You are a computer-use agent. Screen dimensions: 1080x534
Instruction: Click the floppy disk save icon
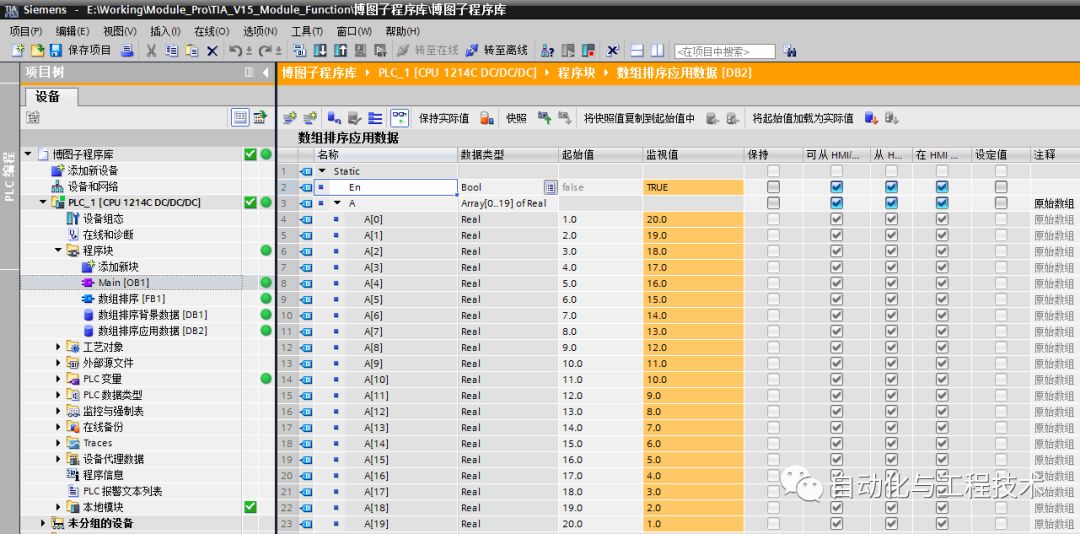(56, 50)
